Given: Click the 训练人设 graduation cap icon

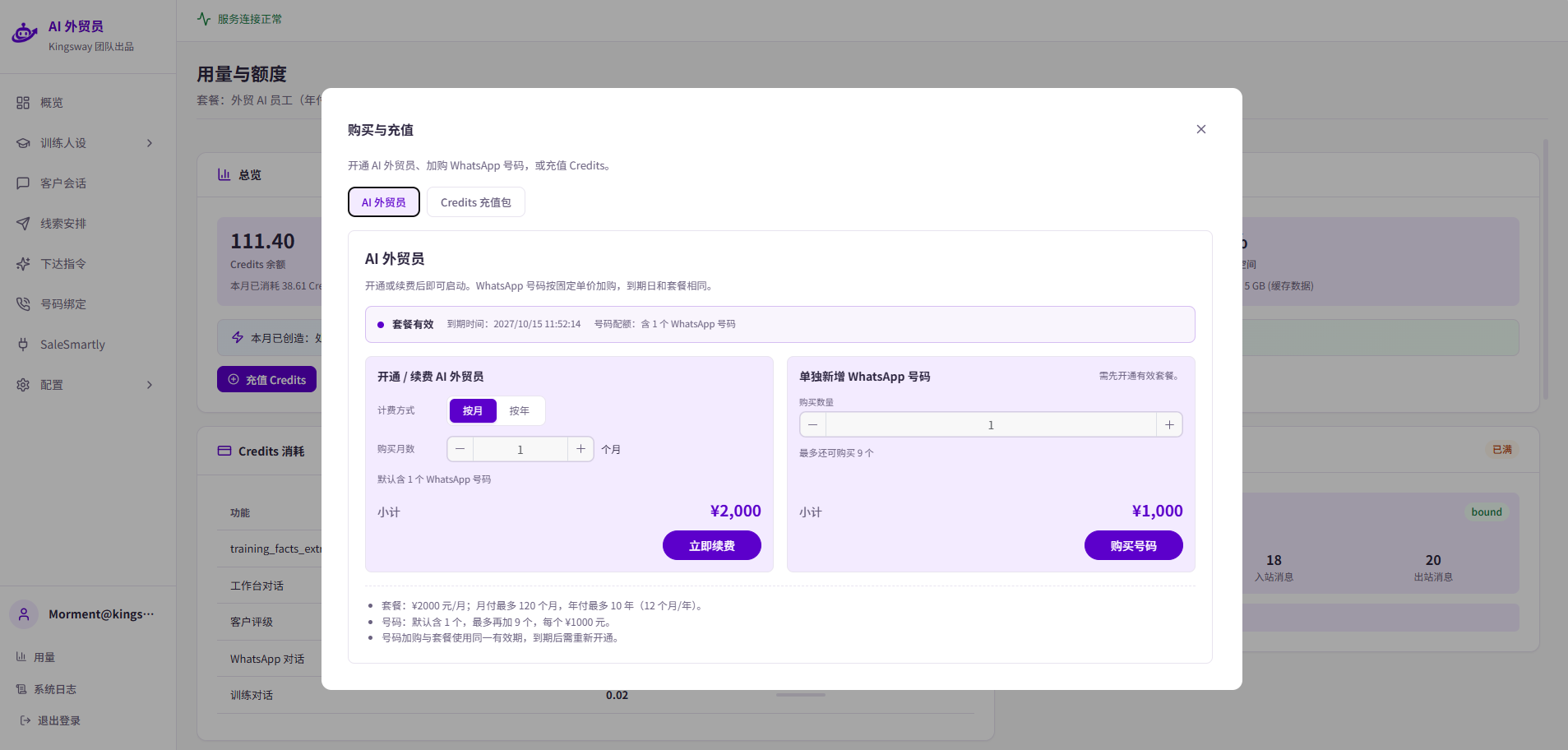Looking at the screenshot, I should click(23, 143).
